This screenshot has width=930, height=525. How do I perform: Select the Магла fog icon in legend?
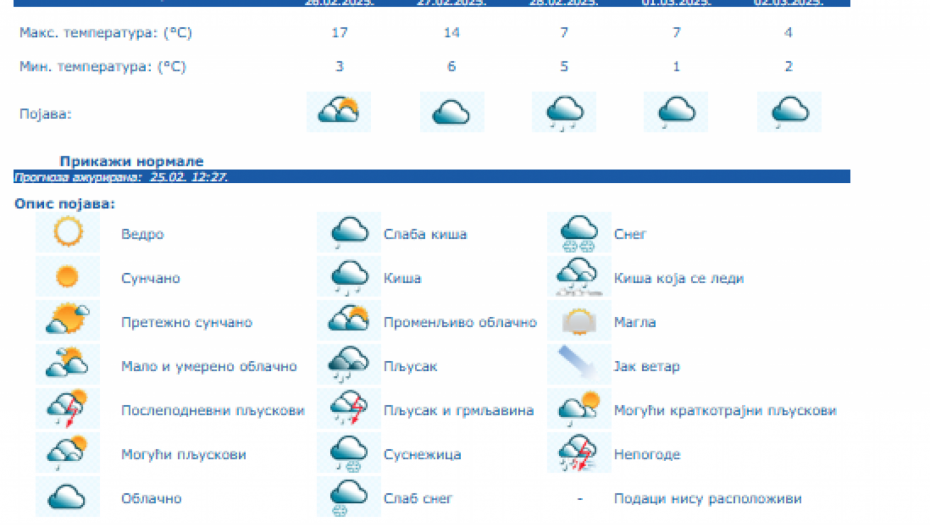click(579, 322)
